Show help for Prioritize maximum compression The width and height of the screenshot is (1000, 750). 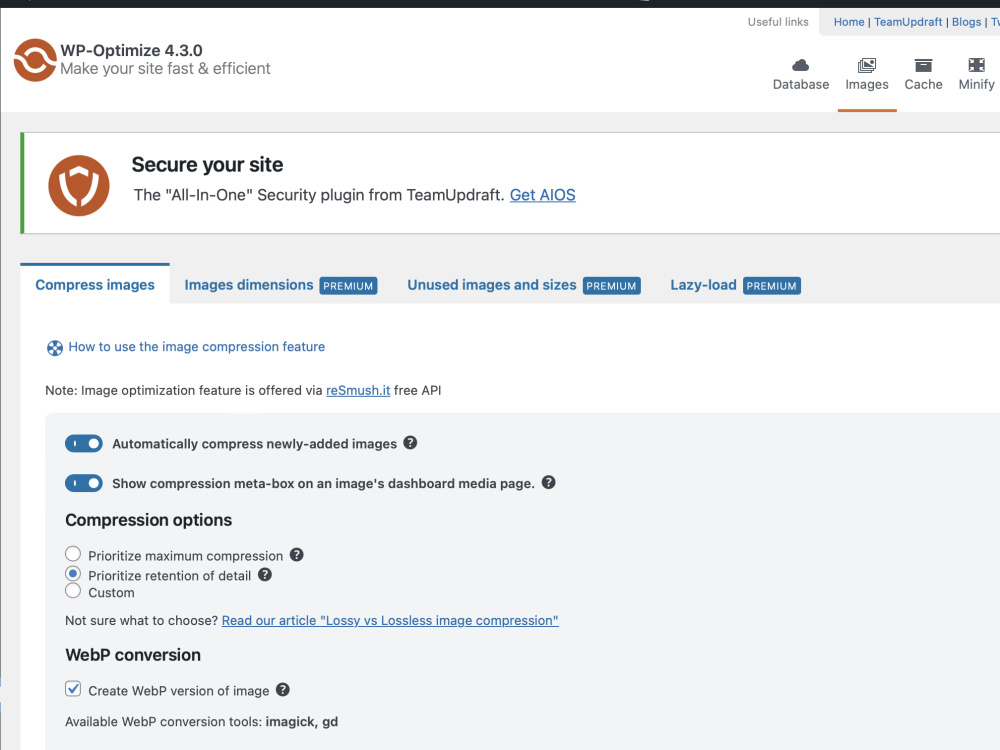point(297,555)
